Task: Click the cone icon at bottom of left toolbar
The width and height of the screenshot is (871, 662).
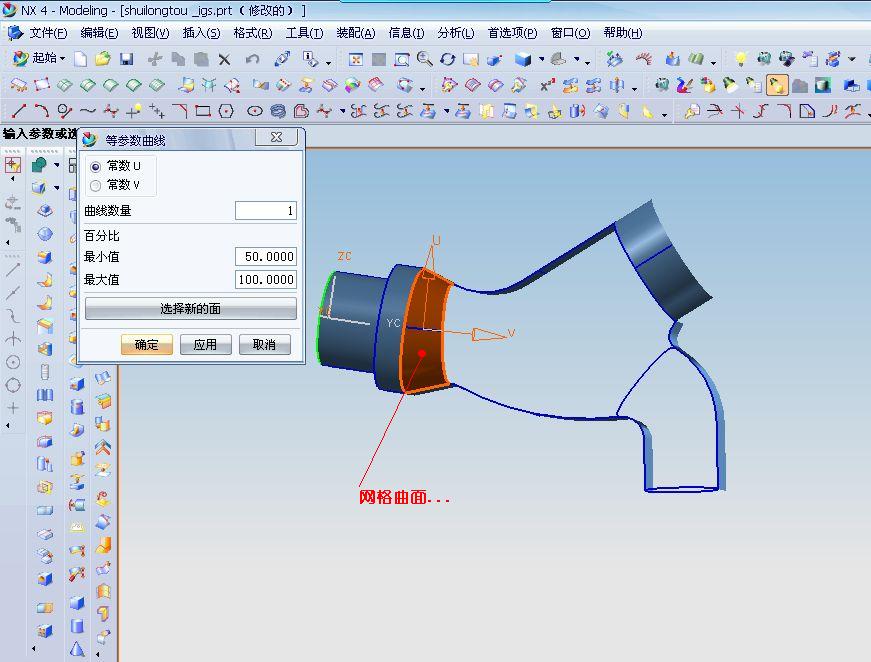Action: (77, 649)
